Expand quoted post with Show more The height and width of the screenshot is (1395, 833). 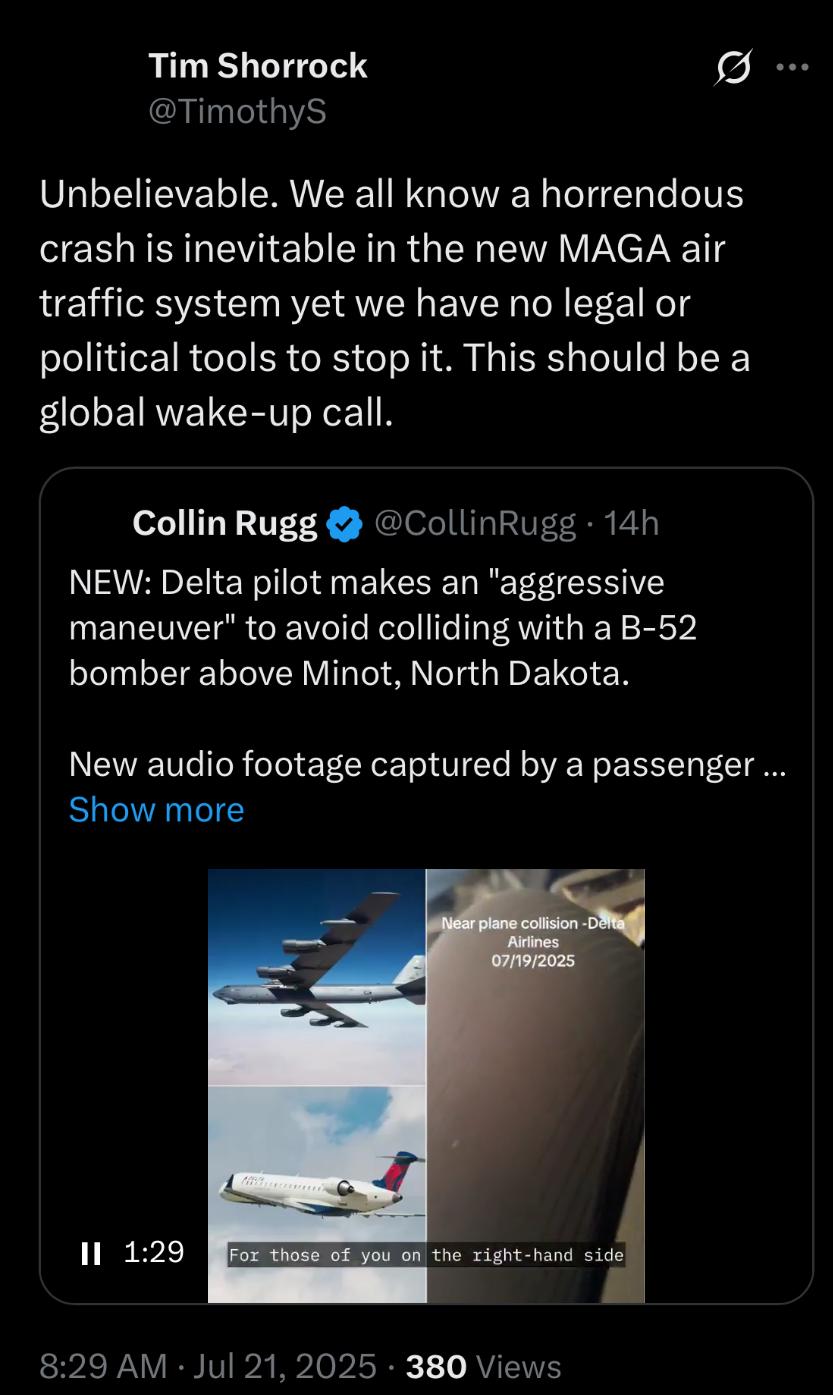pos(156,809)
